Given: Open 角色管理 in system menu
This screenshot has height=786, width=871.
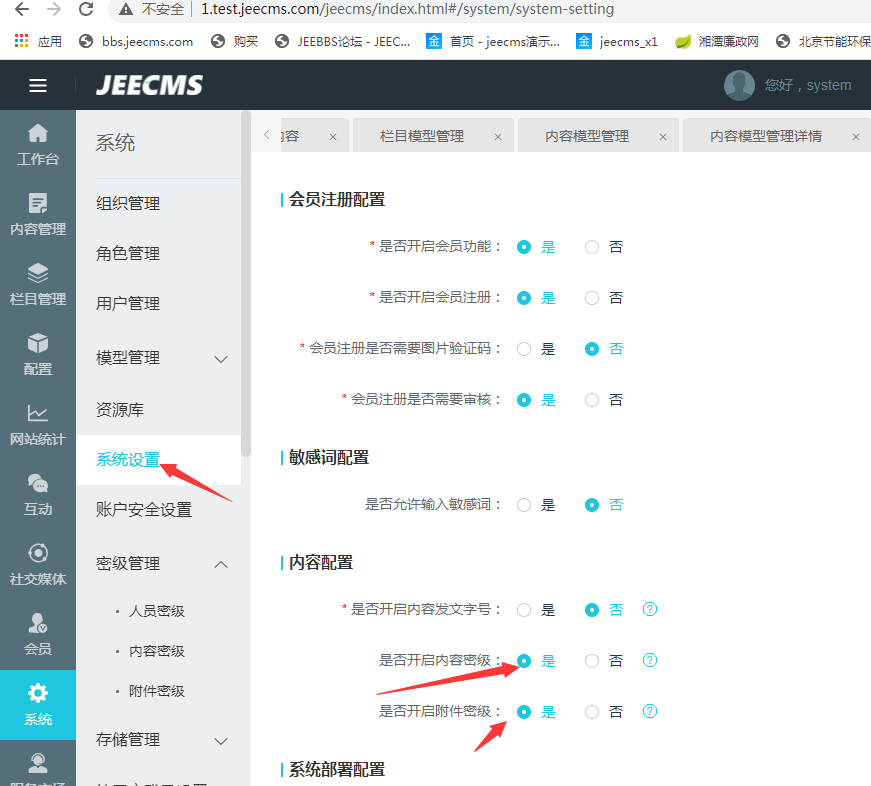Looking at the screenshot, I should click(x=128, y=253).
